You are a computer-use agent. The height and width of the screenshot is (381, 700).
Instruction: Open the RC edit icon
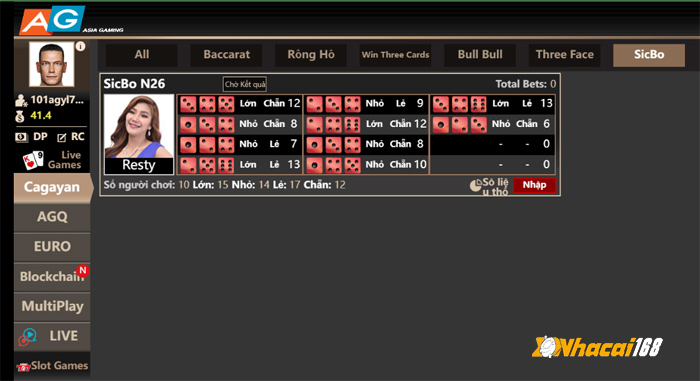coord(62,138)
